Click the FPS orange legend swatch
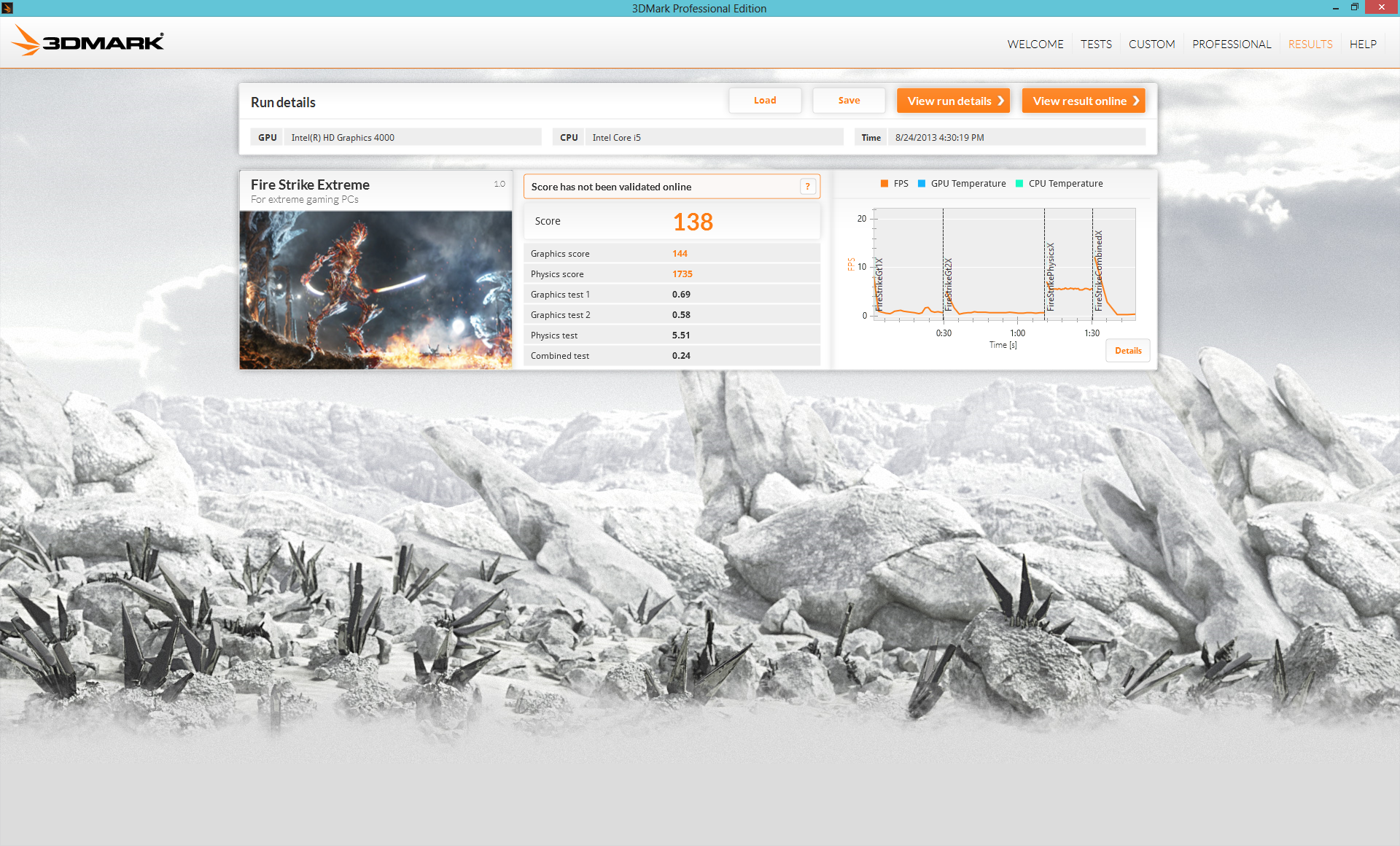The width and height of the screenshot is (1400, 846). tap(884, 184)
